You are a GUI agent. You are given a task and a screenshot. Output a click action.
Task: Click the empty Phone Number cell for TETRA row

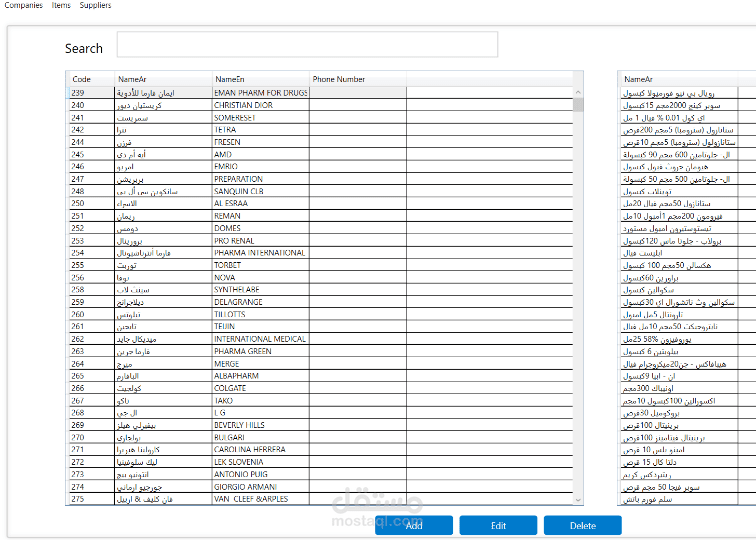358,130
